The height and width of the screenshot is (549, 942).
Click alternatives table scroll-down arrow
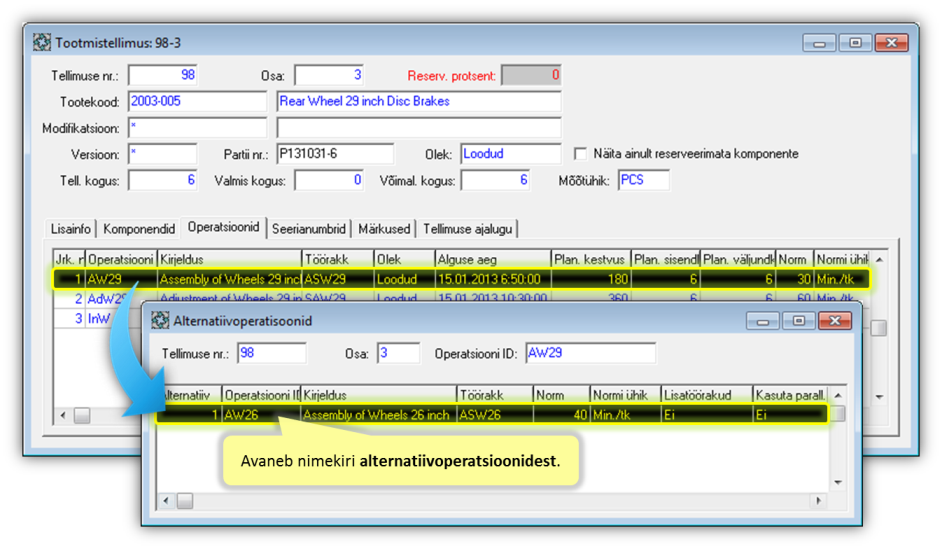pos(838,482)
